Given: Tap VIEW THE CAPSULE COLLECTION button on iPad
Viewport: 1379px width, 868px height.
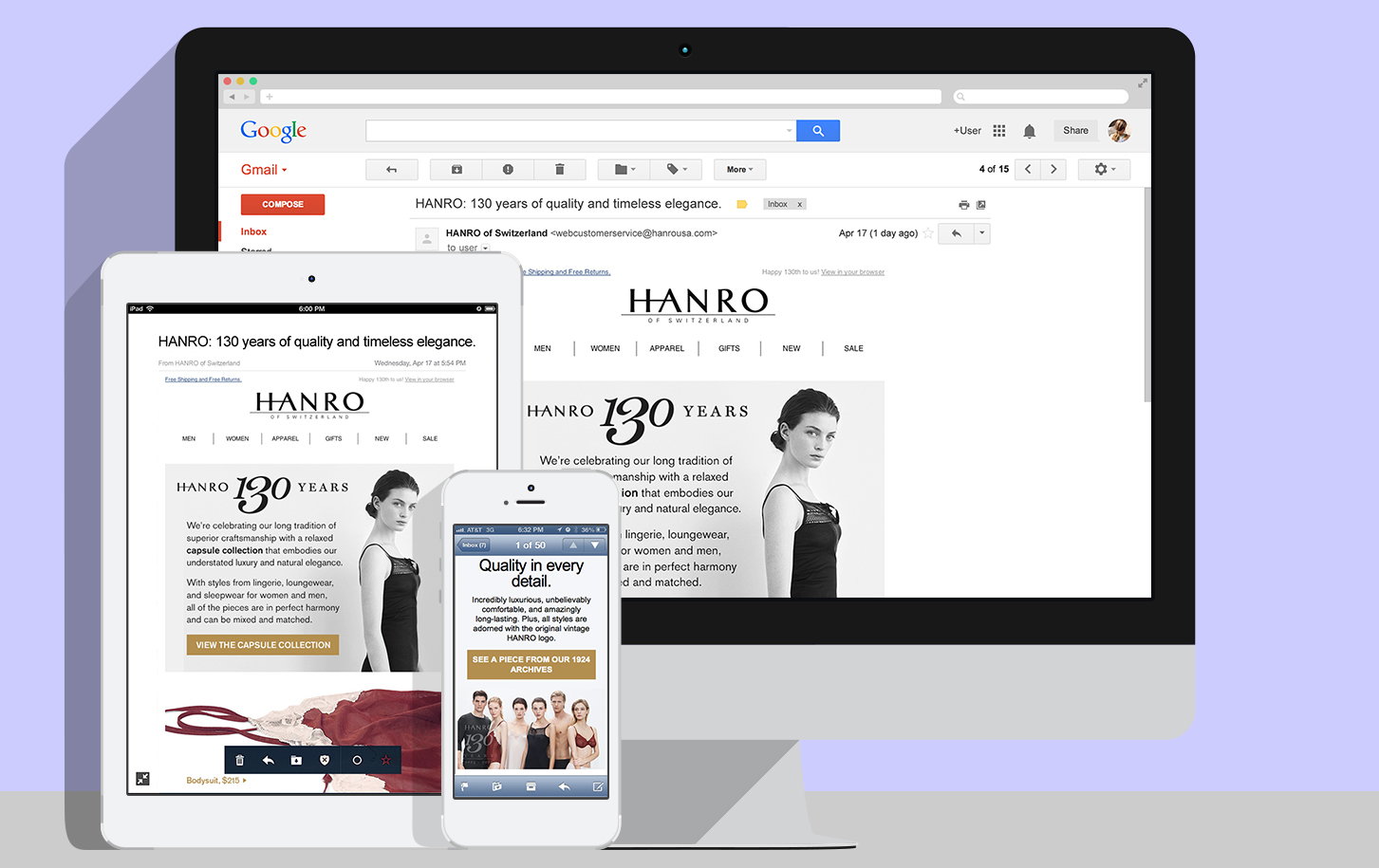Looking at the screenshot, I should (x=263, y=645).
